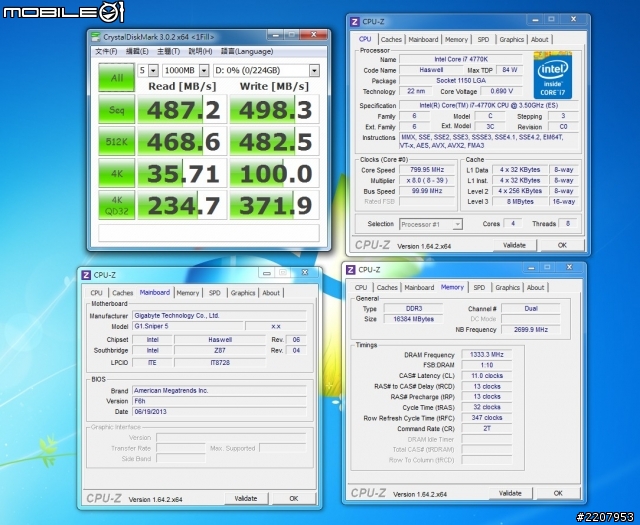Select Caches tab in Mainboard window
The width and height of the screenshot is (640, 525).
[122, 293]
